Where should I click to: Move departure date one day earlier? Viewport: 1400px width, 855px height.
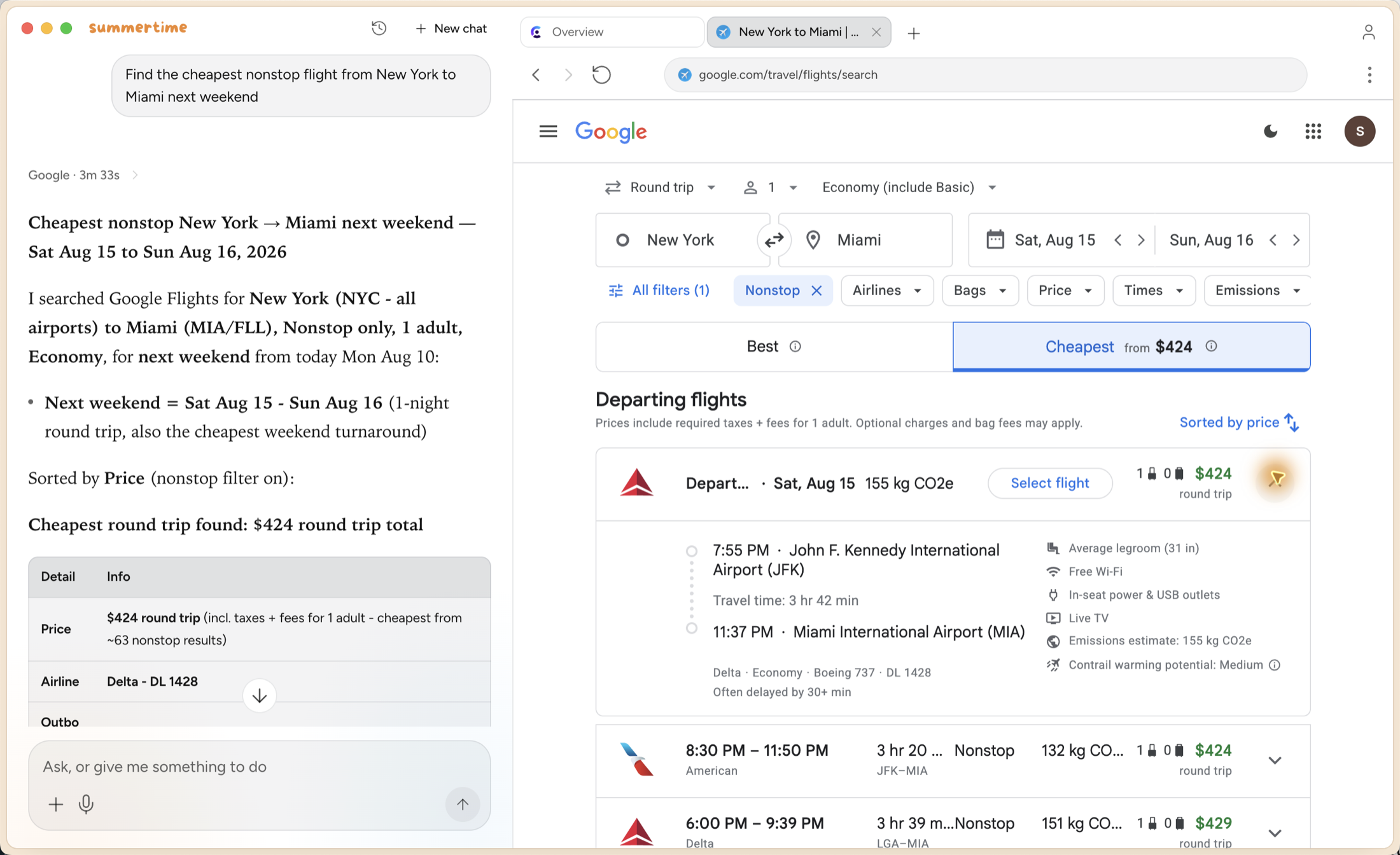[1118, 240]
